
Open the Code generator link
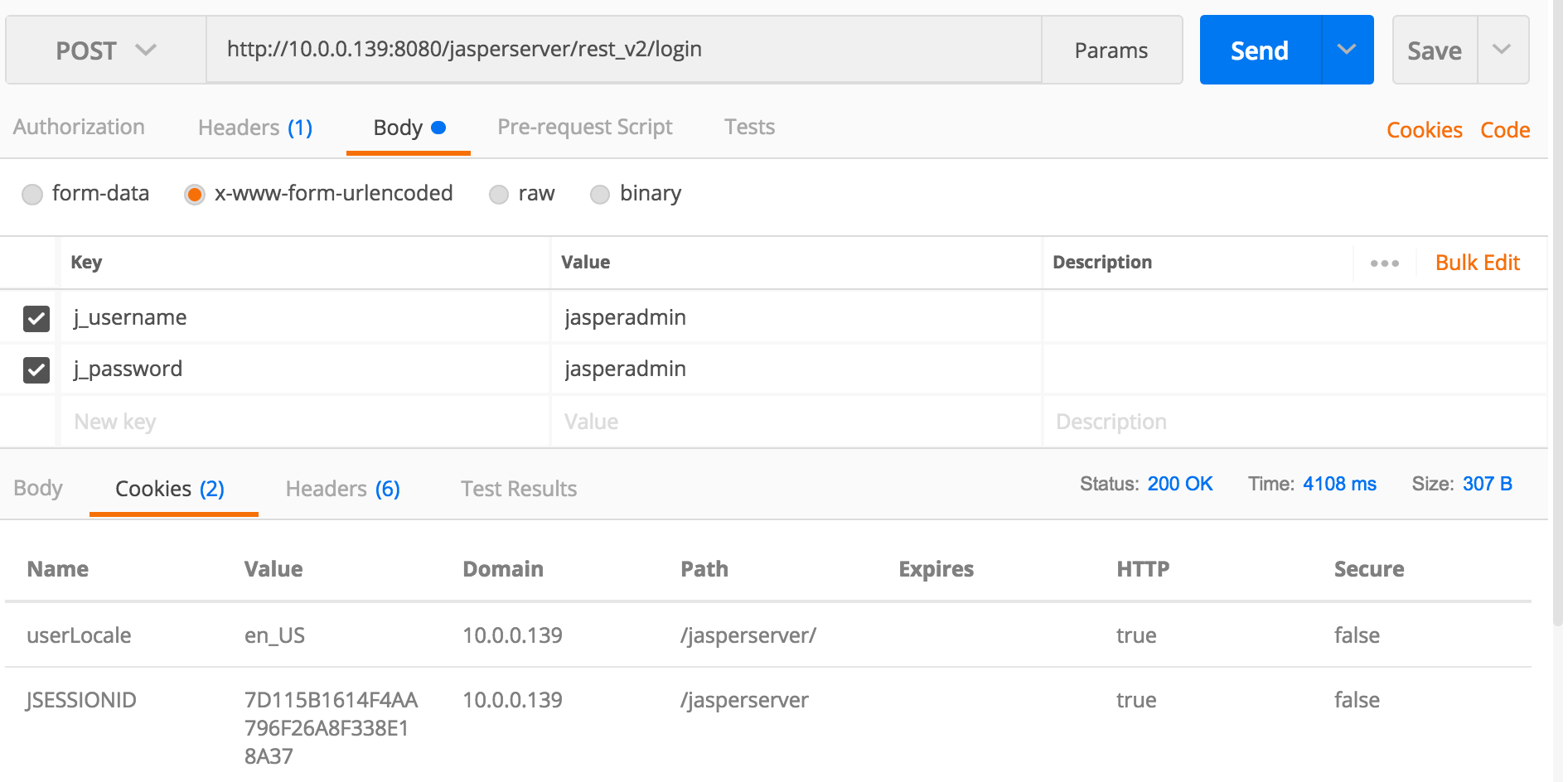(x=1504, y=129)
